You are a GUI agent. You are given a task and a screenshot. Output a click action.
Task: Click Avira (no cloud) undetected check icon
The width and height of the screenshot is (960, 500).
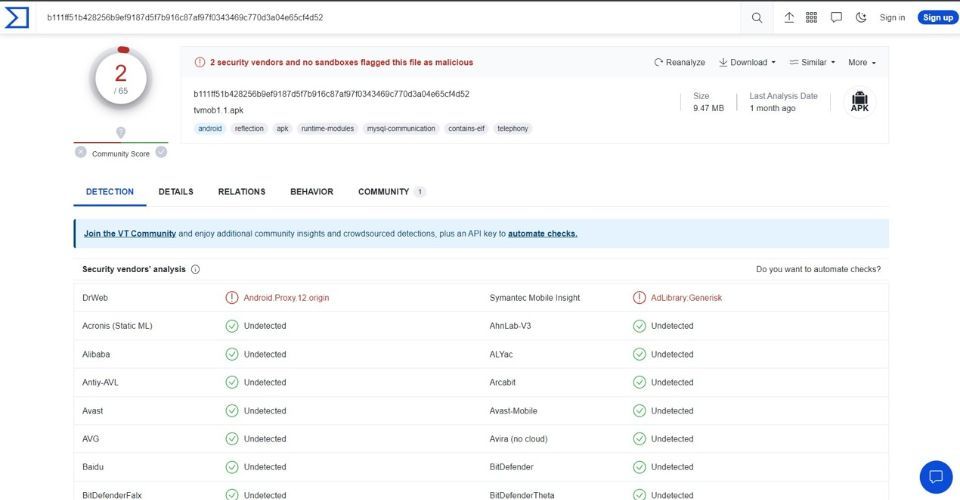pos(639,439)
